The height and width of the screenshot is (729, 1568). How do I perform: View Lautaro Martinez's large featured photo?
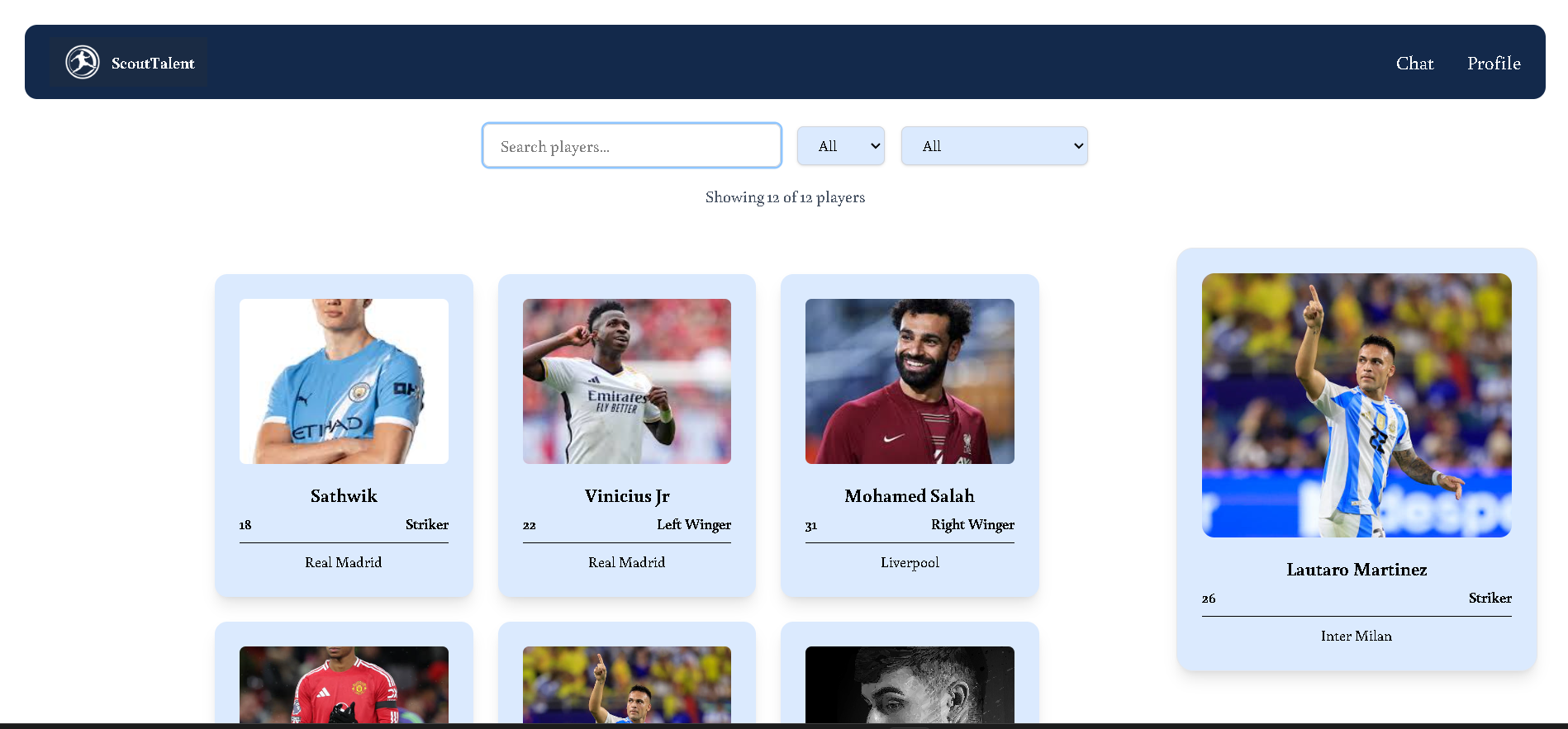coord(1357,405)
